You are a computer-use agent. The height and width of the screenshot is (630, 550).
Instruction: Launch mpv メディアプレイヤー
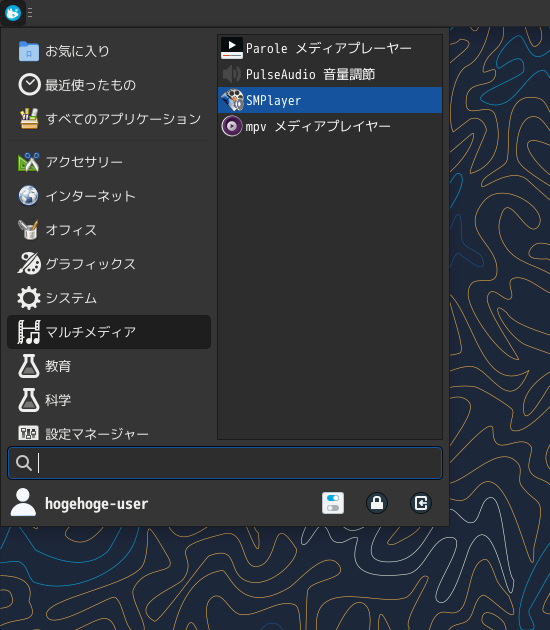point(330,126)
